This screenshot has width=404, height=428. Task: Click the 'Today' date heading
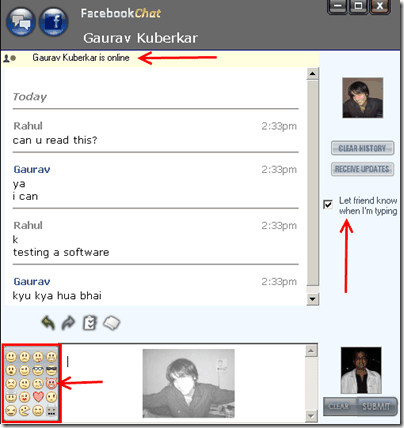coord(30,97)
